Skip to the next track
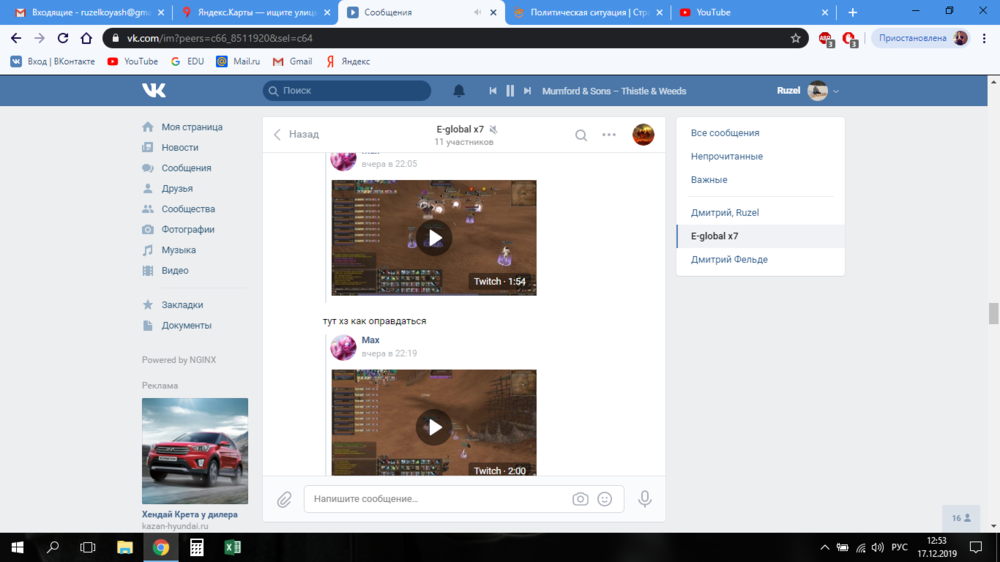Screen dimensions: 1000x562 click(527, 91)
